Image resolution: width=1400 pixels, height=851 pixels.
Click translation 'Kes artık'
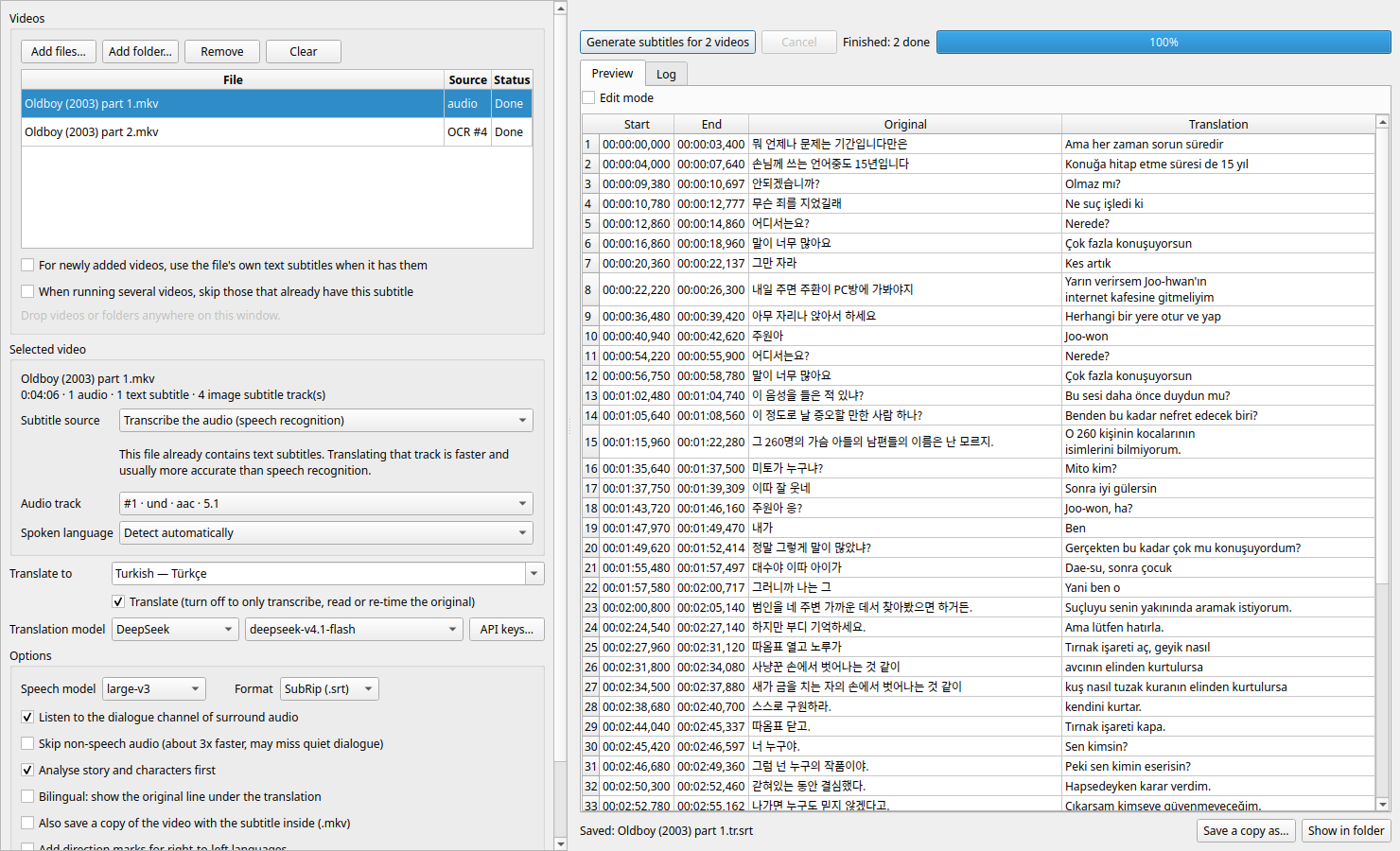1218,264
